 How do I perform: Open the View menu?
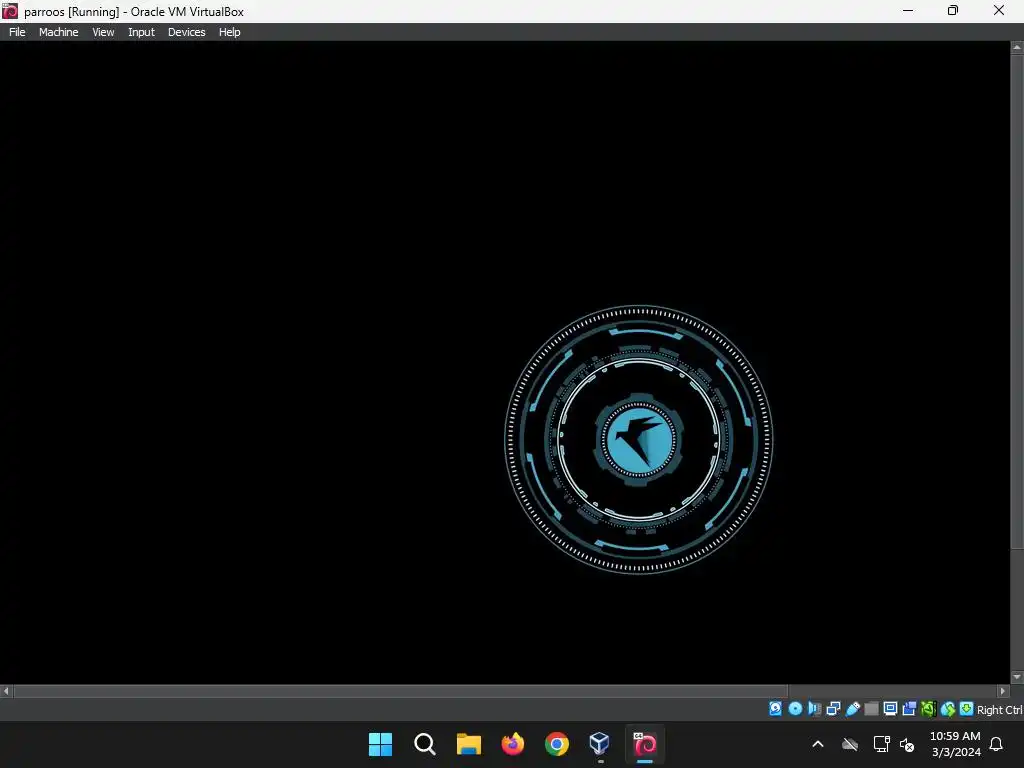click(103, 32)
